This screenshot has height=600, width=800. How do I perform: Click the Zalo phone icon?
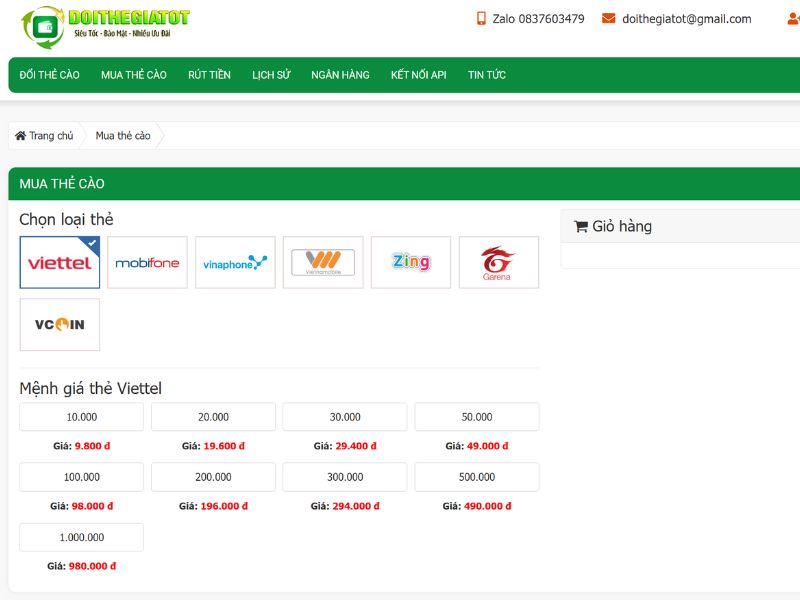tap(481, 19)
